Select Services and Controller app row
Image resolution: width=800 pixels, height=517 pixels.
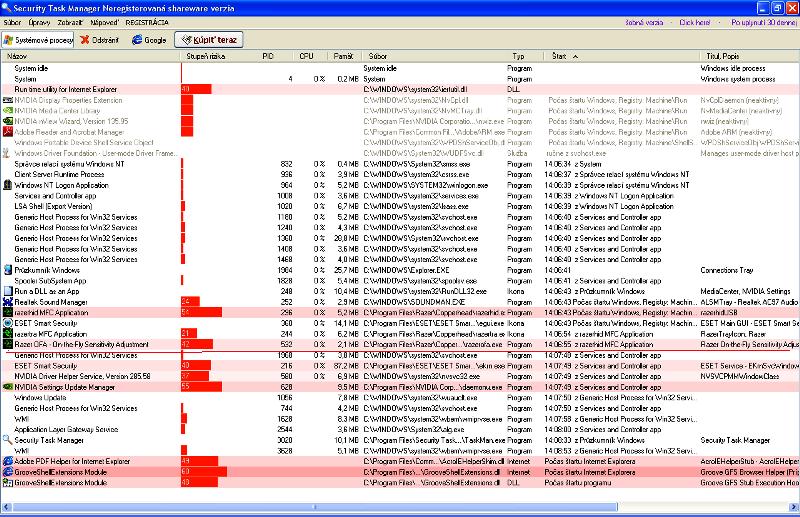[400, 195]
